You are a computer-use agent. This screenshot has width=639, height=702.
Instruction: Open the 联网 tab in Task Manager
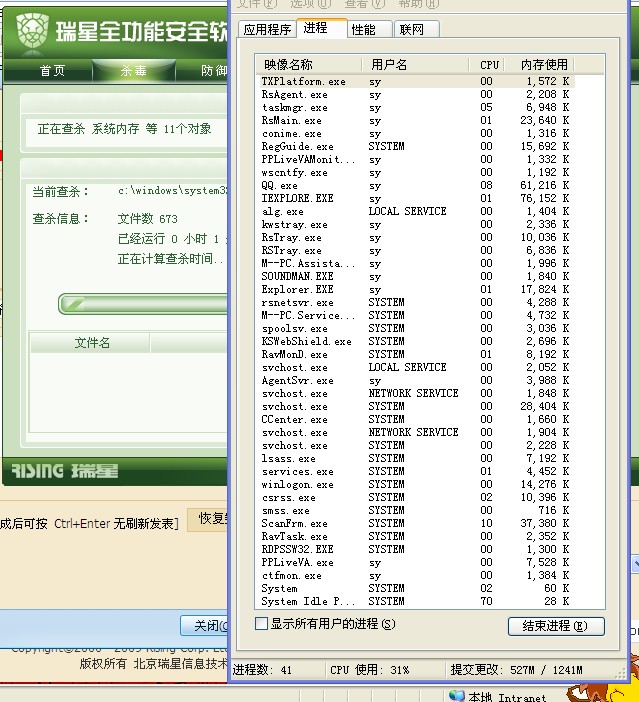416,30
